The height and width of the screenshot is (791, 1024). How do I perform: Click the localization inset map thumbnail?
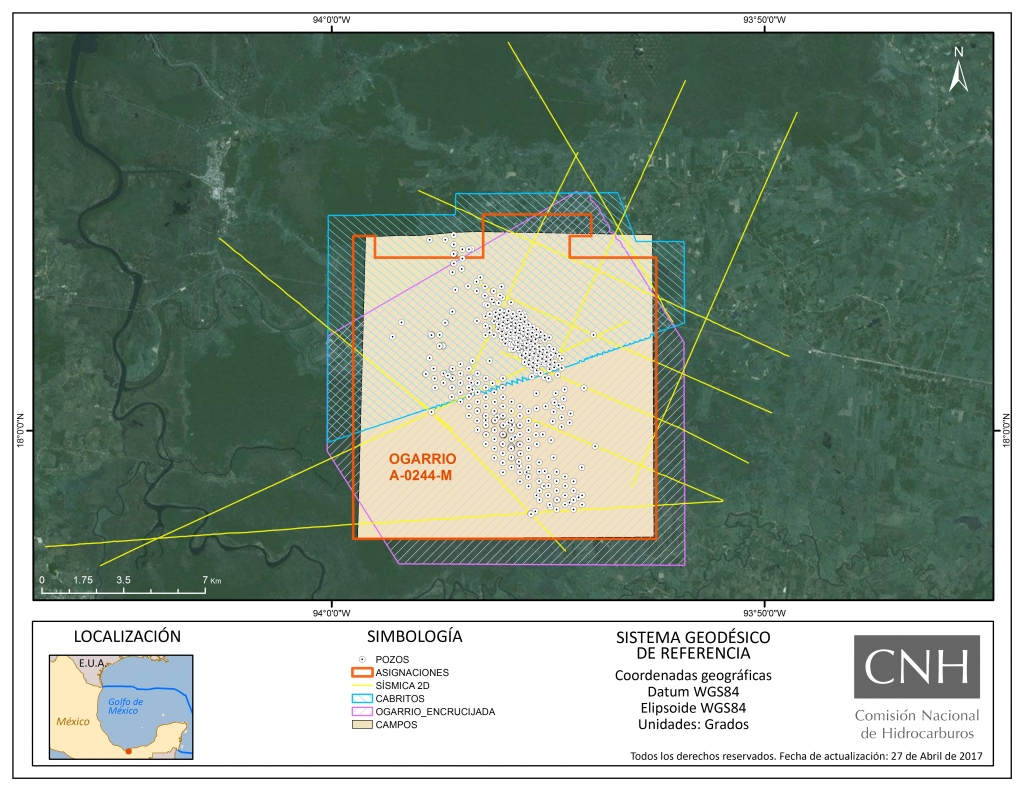pos(122,706)
